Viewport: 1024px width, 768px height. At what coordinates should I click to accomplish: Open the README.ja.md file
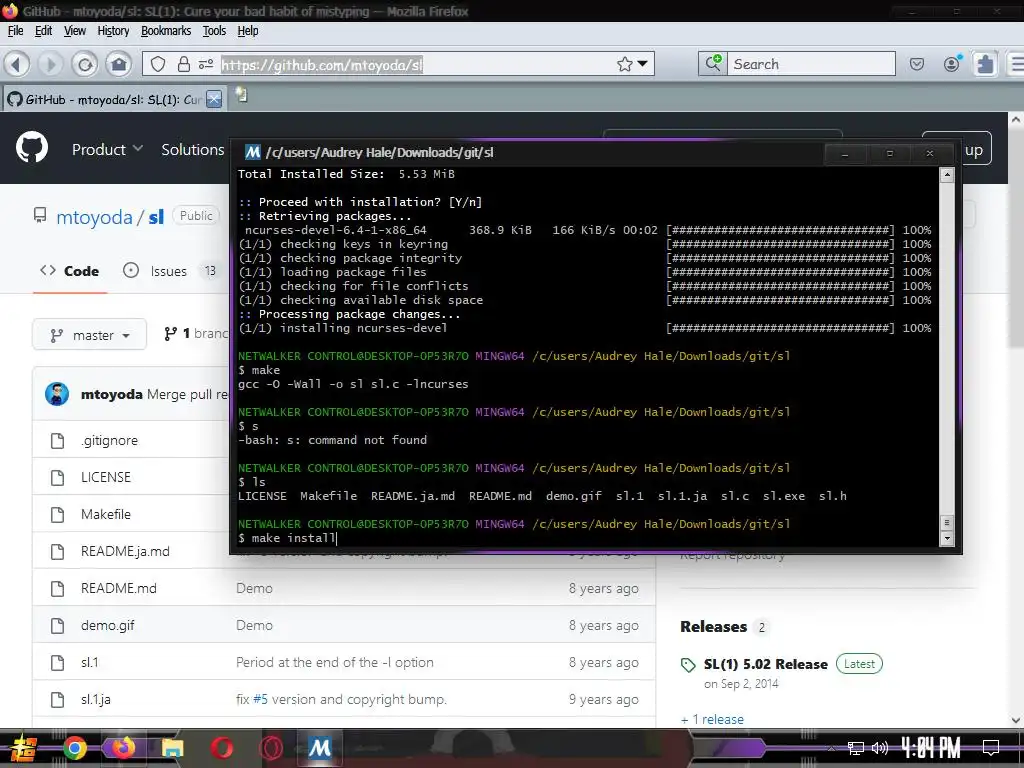coord(125,552)
